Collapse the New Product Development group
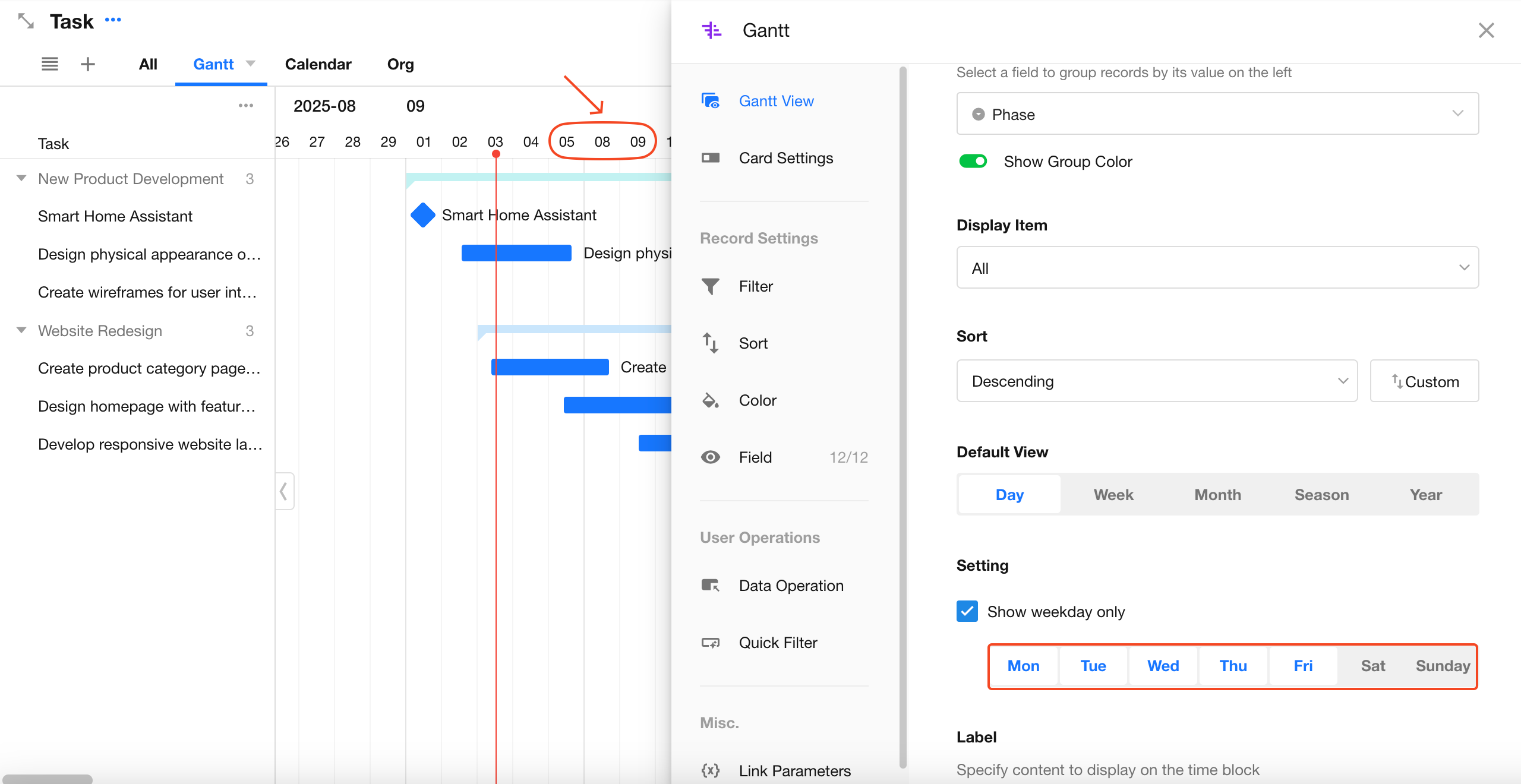 point(21,179)
